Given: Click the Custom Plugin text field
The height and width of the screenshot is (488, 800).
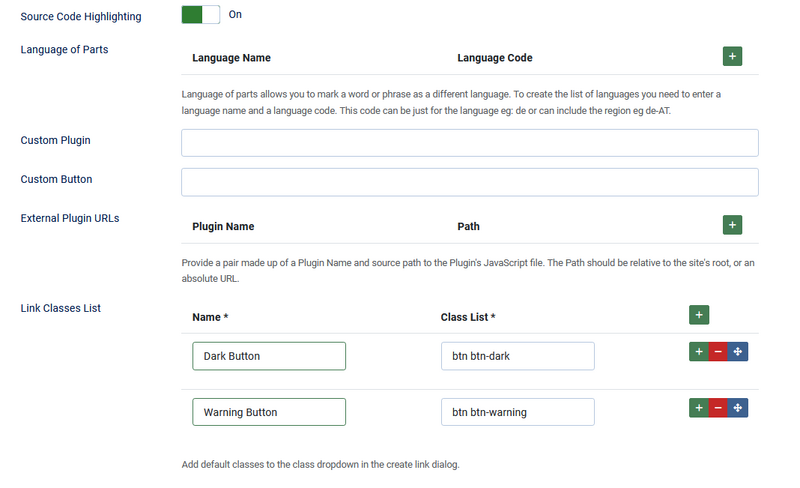Looking at the screenshot, I should coord(469,142).
